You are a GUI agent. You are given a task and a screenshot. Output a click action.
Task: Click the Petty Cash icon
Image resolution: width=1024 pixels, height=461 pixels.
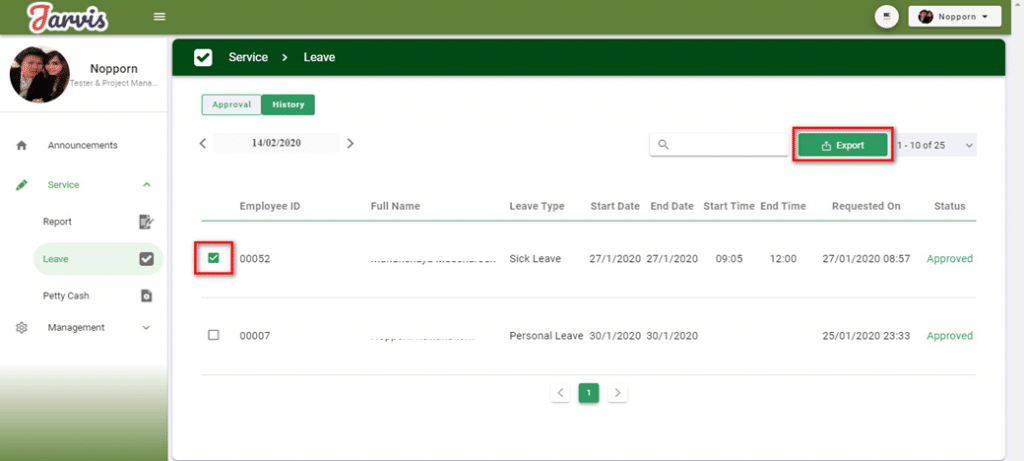coord(146,296)
